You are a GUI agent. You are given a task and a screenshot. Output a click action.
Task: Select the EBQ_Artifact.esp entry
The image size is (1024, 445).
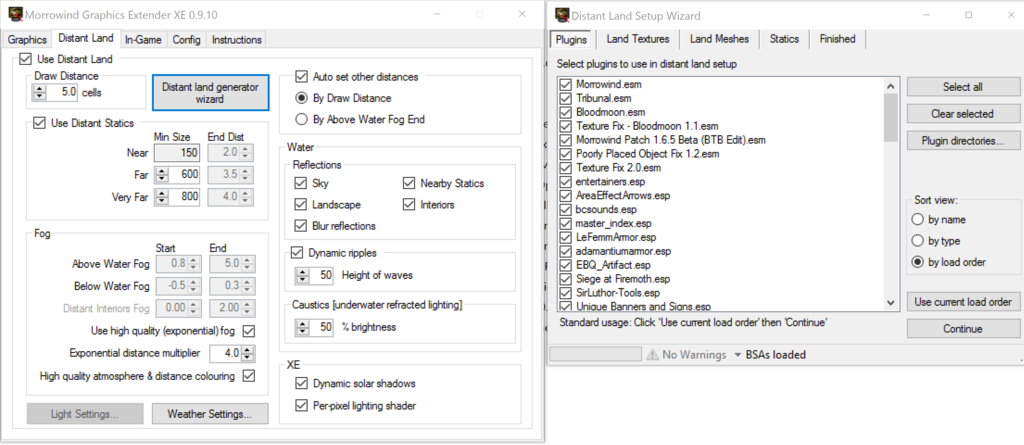613,265
